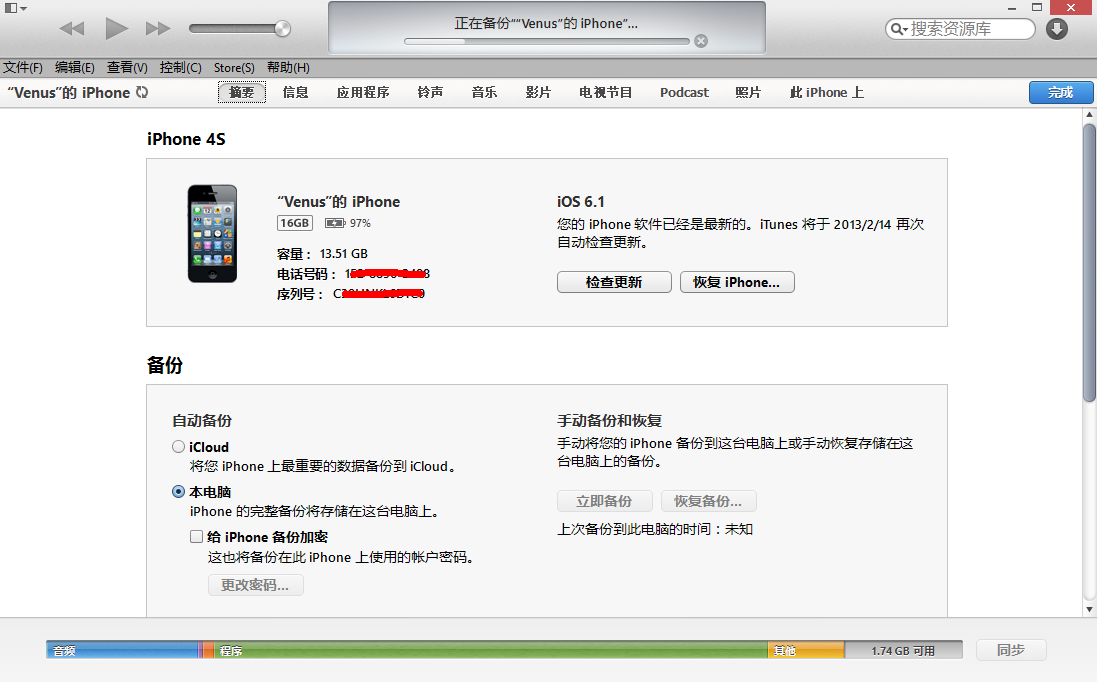Select the iCloud backup radio button
1097x682 pixels.
pyautogui.click(x=178, y=446)
